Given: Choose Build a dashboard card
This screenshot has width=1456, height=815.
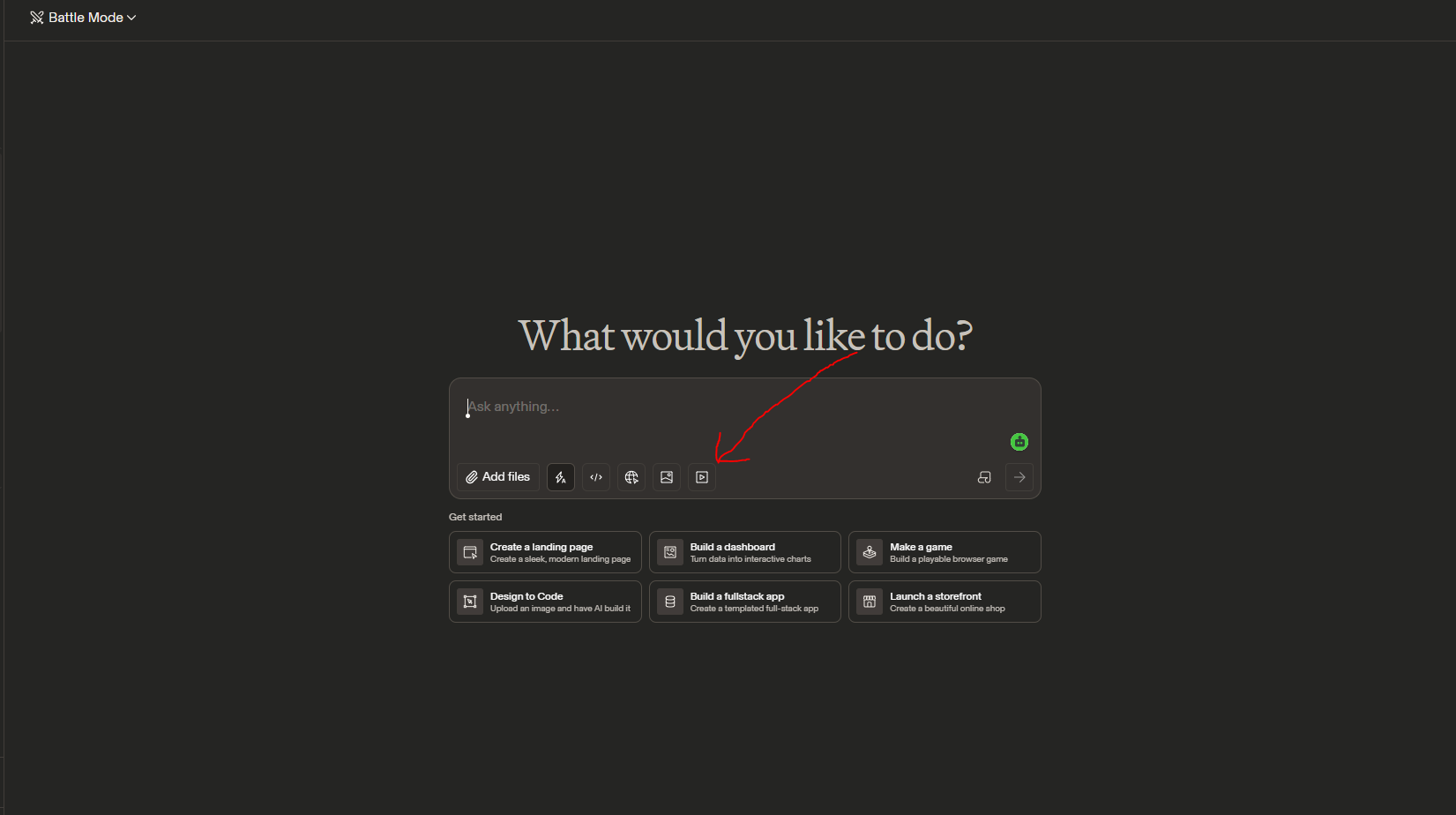Looking at the screenshot, I should point(745,552).
